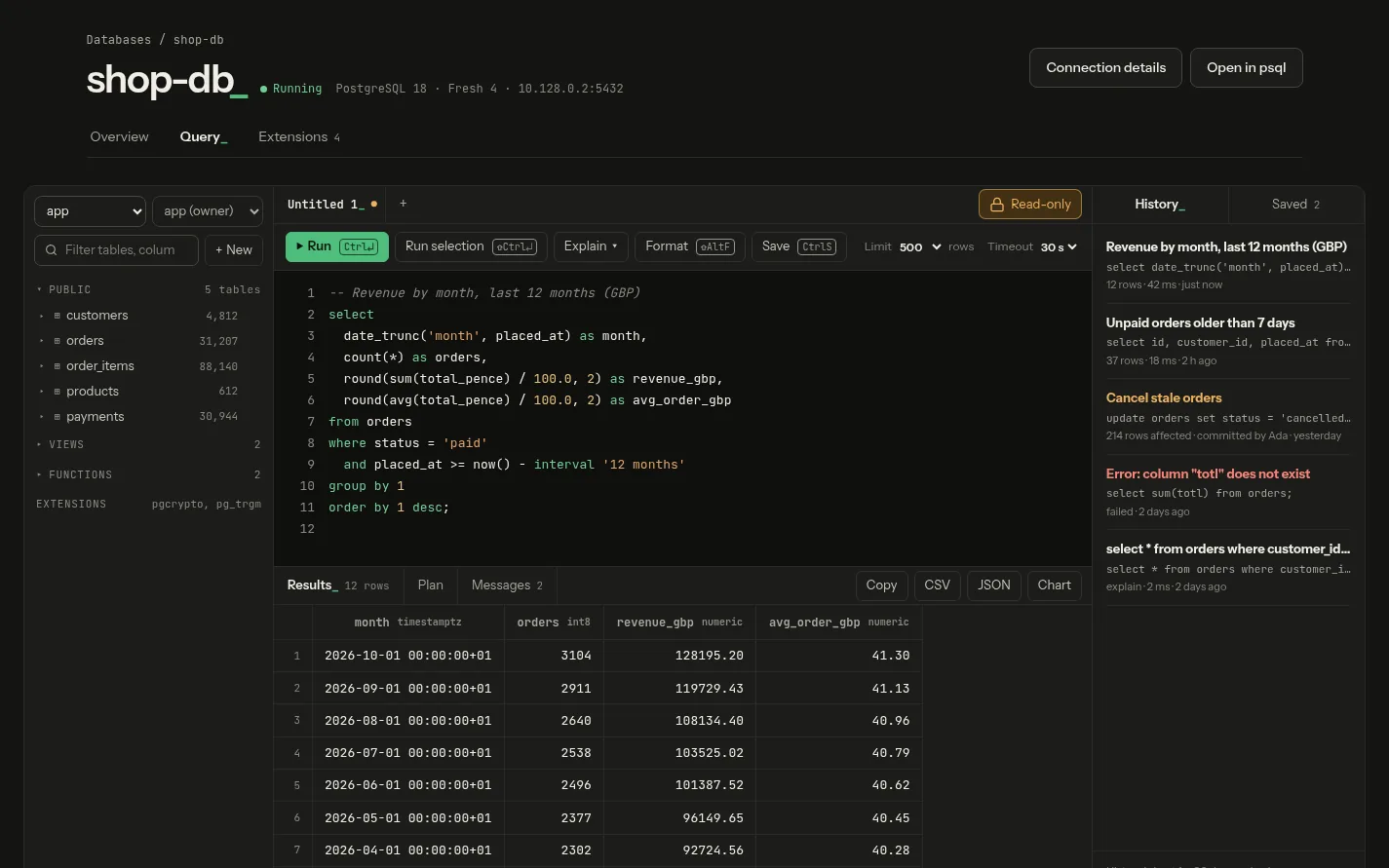
Task: Copy the results table
Action: click(x=881, y=585)
